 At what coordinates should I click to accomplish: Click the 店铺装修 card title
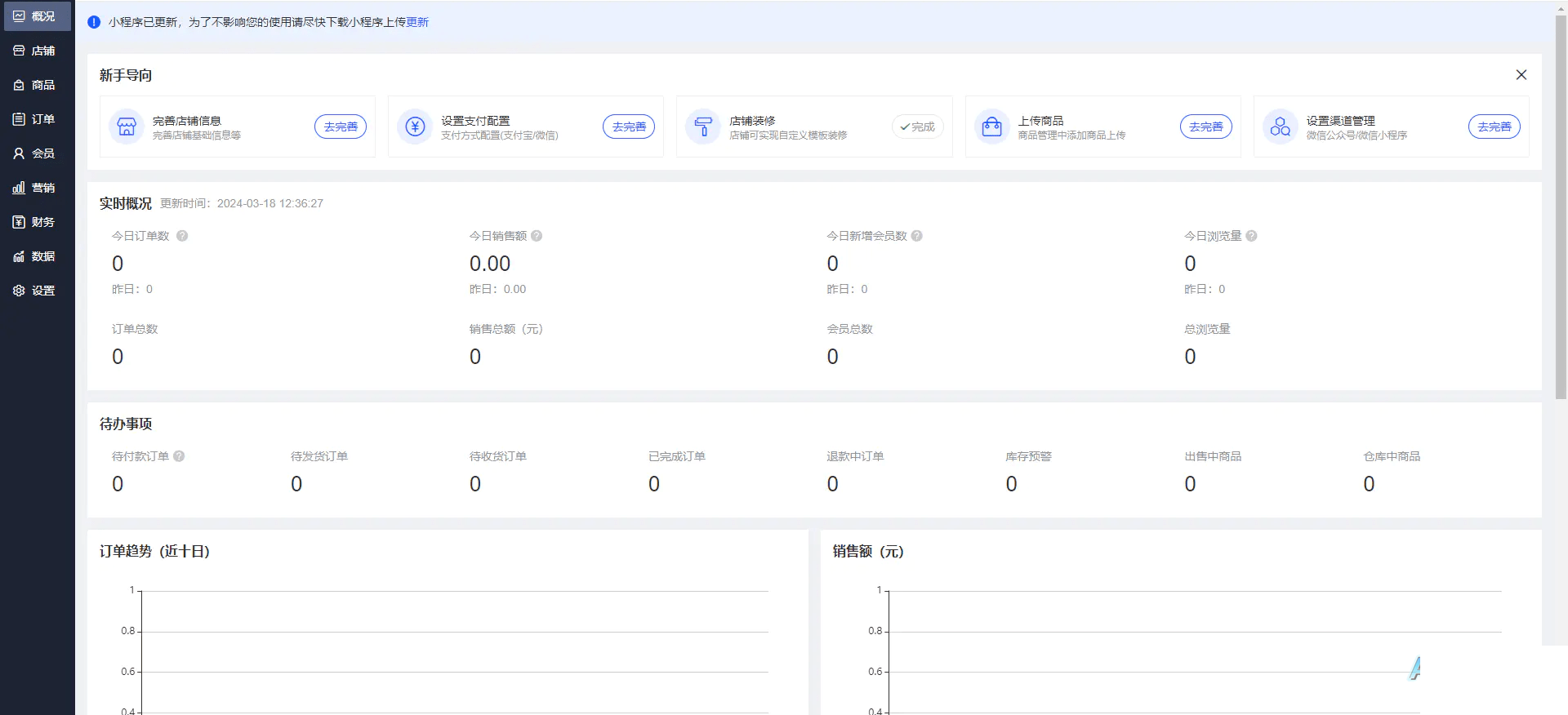pyautogui.click(x=752, y=120)
